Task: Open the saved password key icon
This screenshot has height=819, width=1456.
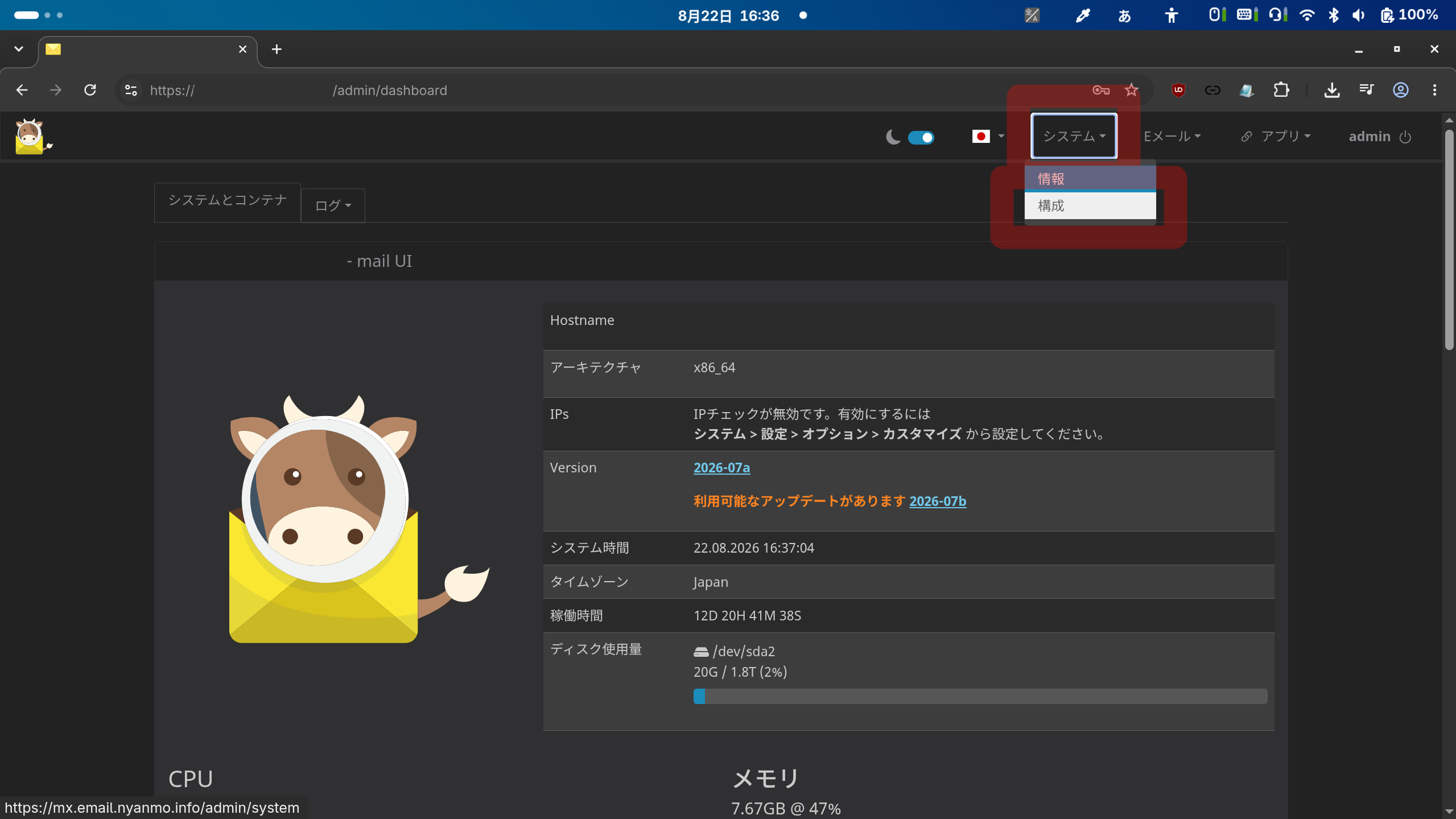Action: click(x=1101, y=90)
